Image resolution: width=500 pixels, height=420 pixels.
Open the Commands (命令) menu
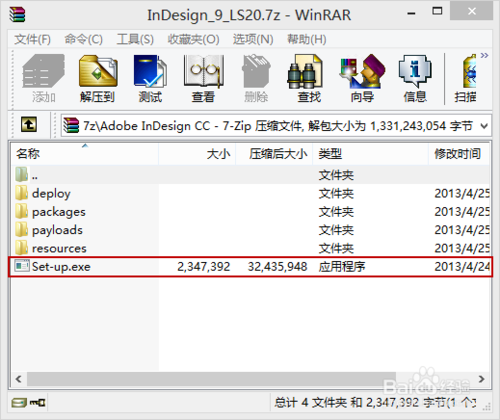(x=83, y=39)
